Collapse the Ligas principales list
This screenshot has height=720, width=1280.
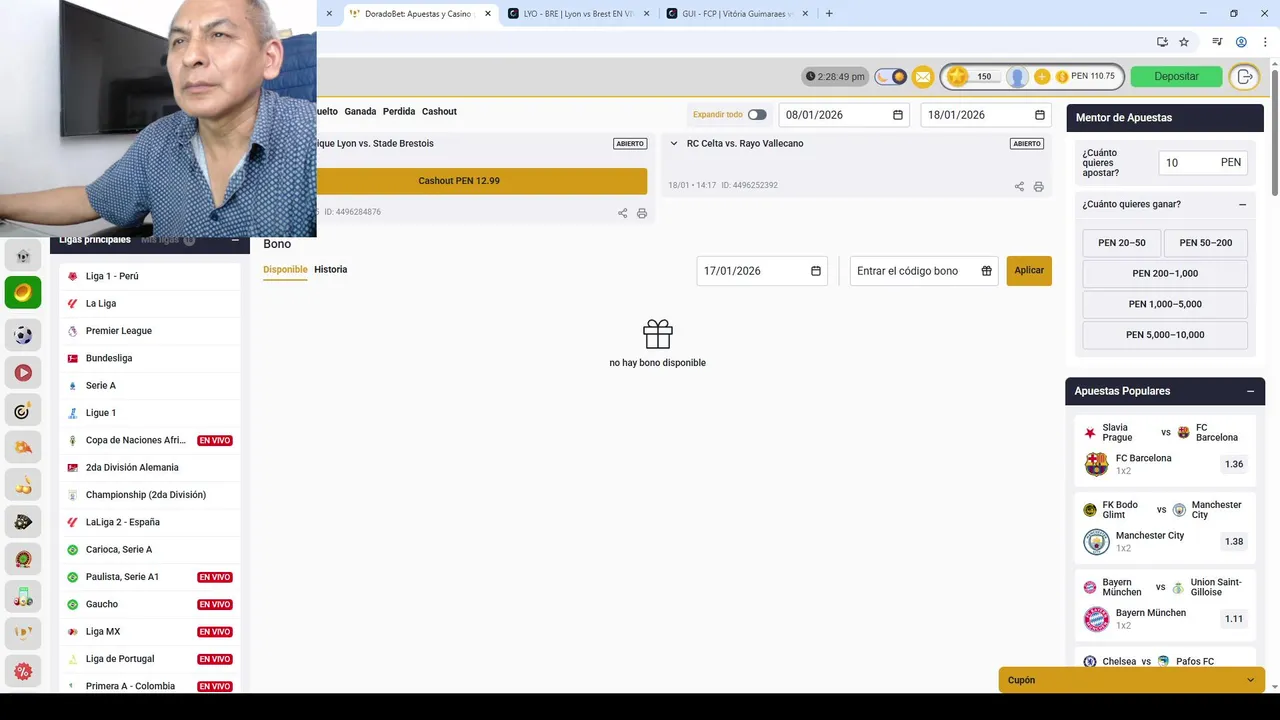pyautogui.click(x=235, y=240)
